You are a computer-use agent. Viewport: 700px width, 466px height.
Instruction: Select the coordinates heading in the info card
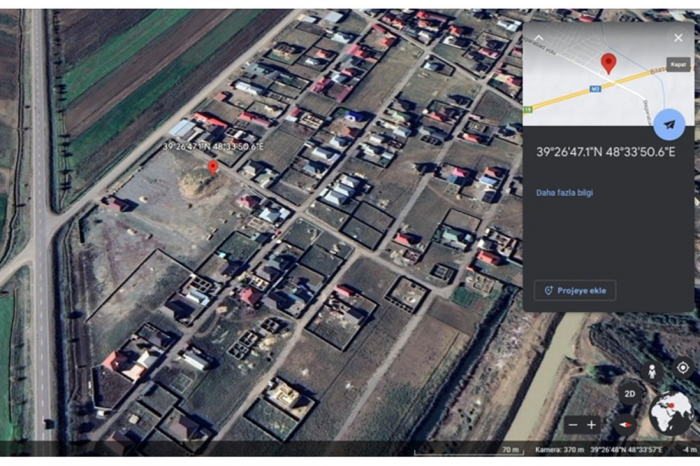pos(605,152)
